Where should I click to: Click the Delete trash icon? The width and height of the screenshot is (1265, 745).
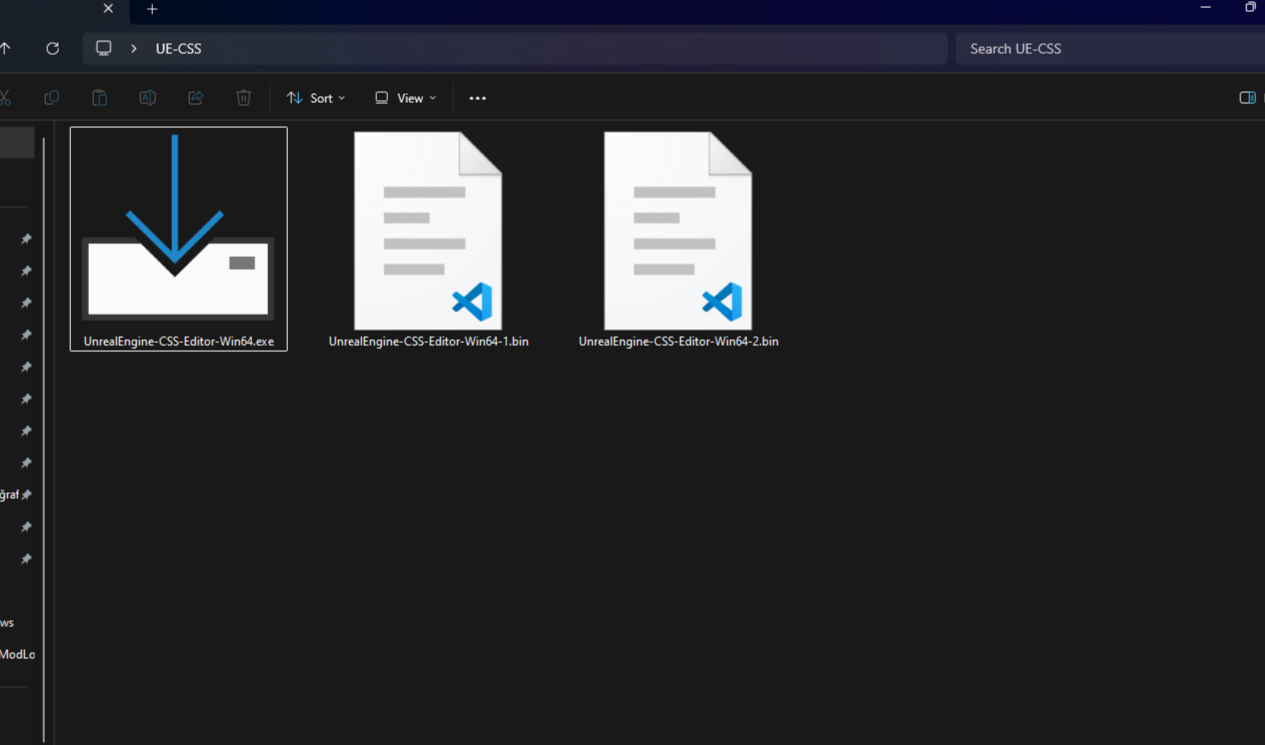(244, 98)
